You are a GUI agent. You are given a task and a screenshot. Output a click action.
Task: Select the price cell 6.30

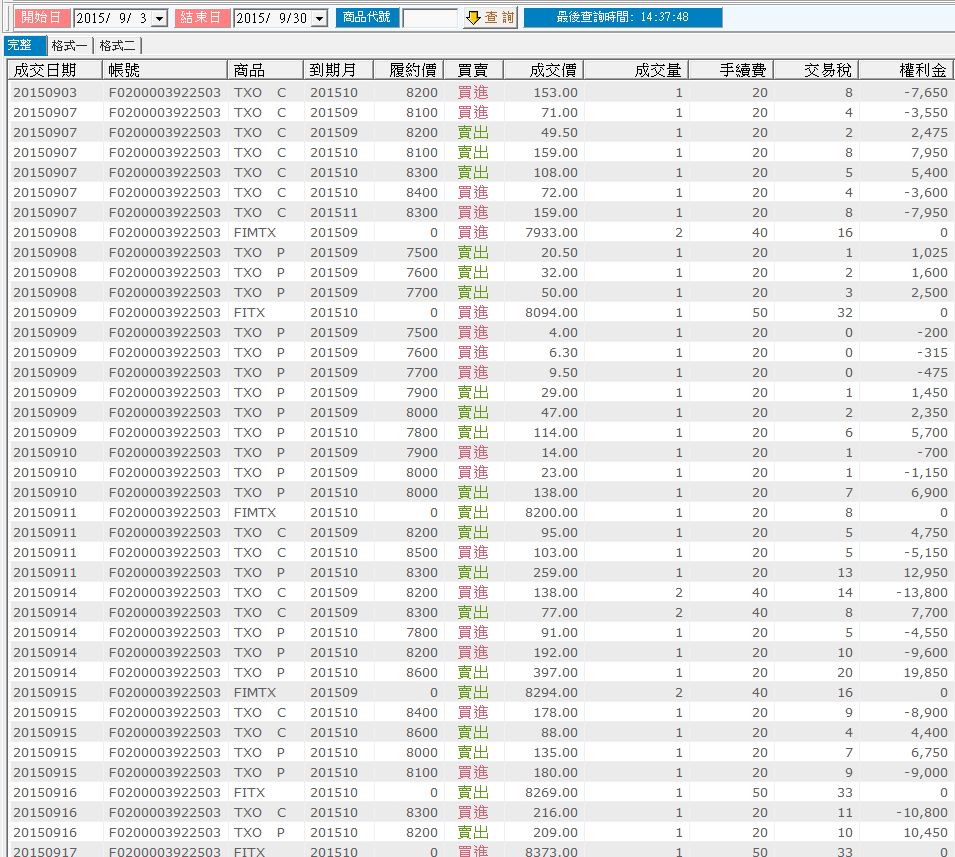point(563,353)
